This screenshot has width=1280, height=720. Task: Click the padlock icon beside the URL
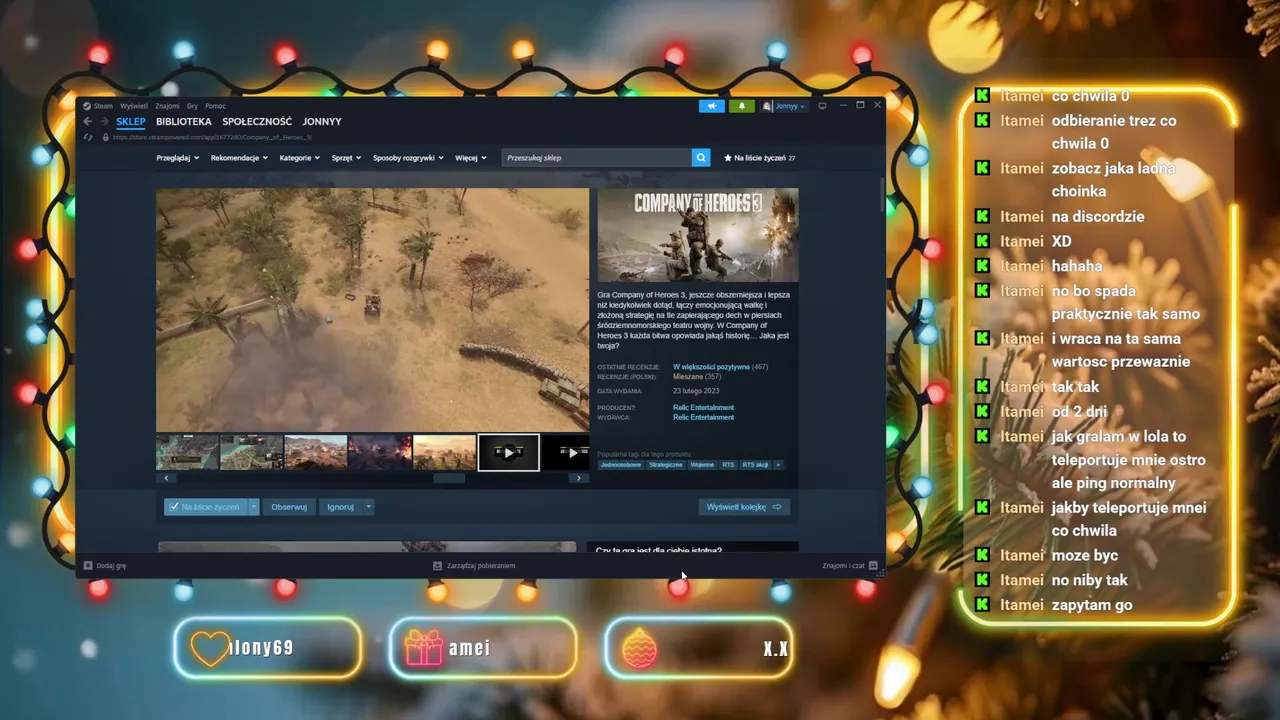(105, 137)
